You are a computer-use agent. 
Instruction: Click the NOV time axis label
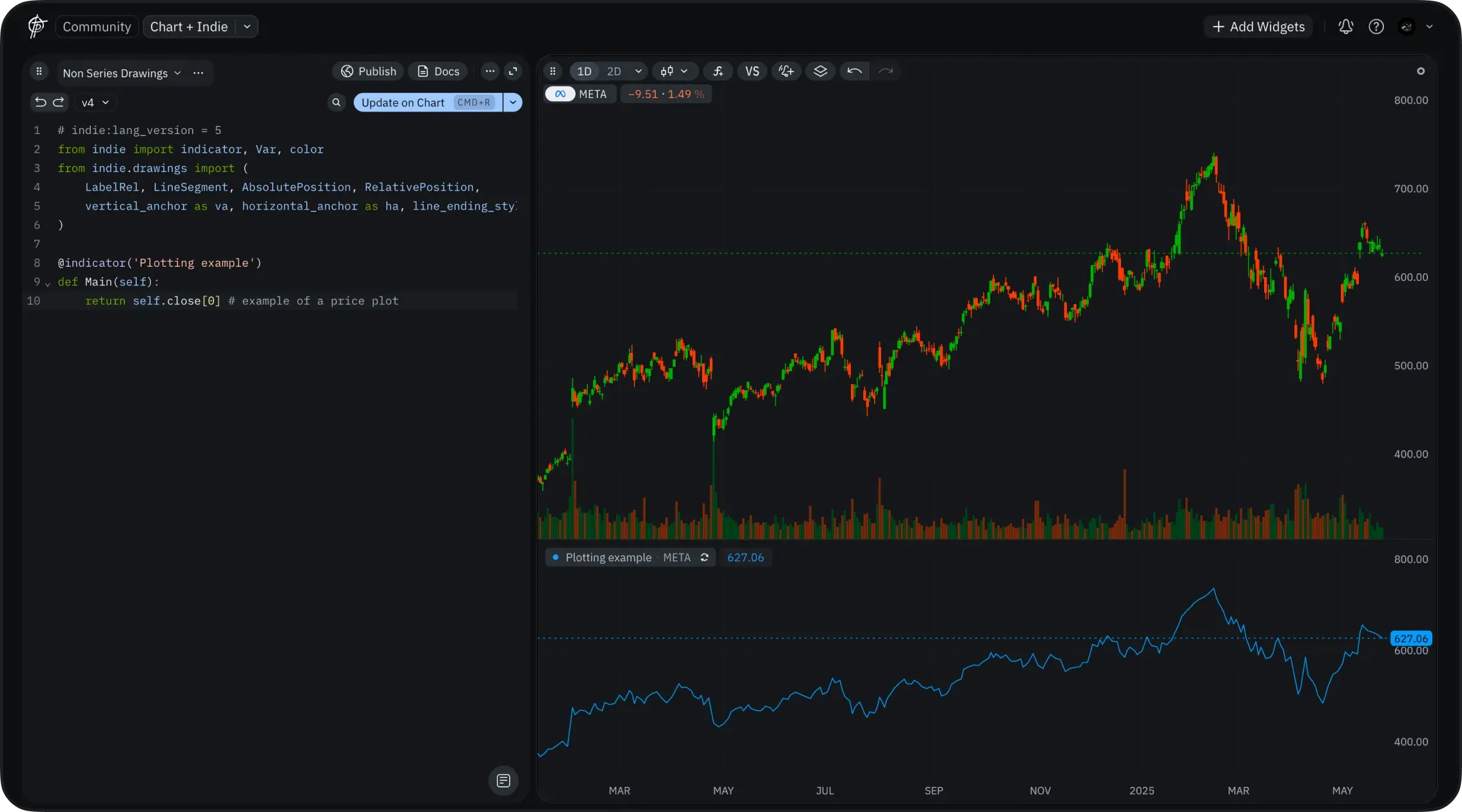pyautogui.click(x=1040, y=791)
